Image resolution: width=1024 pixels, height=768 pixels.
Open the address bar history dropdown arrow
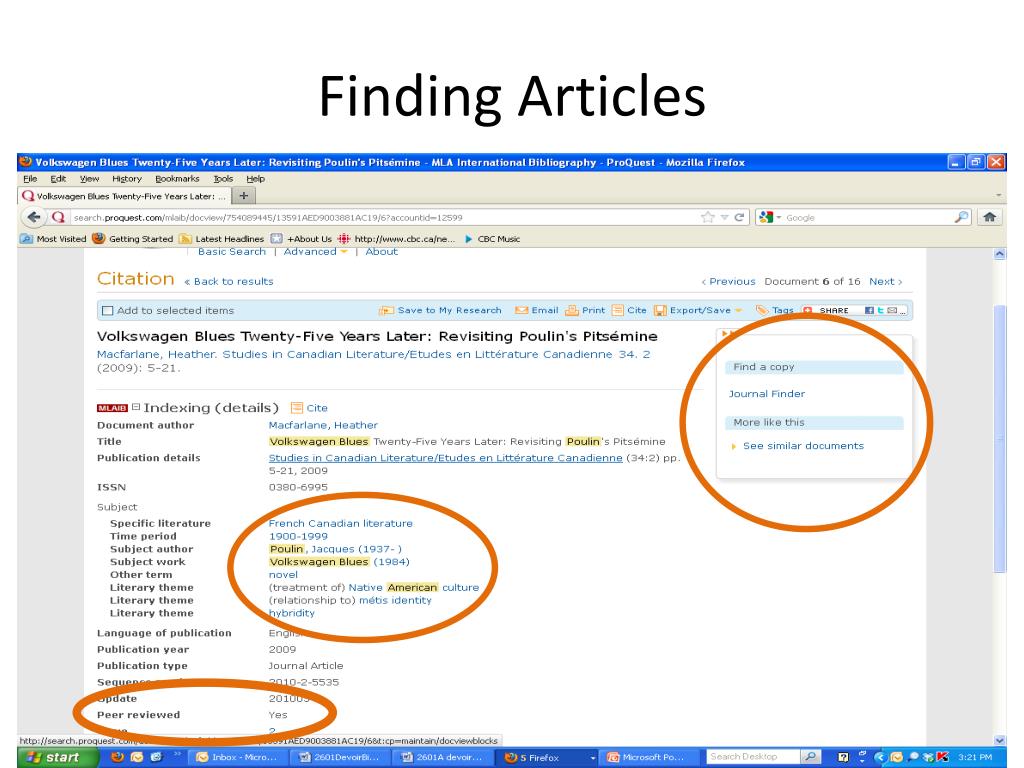pos(724,217)
